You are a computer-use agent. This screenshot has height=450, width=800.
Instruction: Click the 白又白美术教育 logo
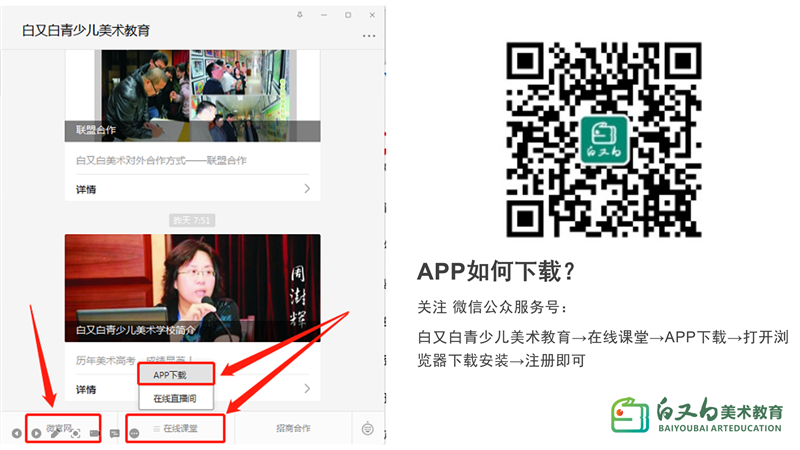tap(697, 415)
